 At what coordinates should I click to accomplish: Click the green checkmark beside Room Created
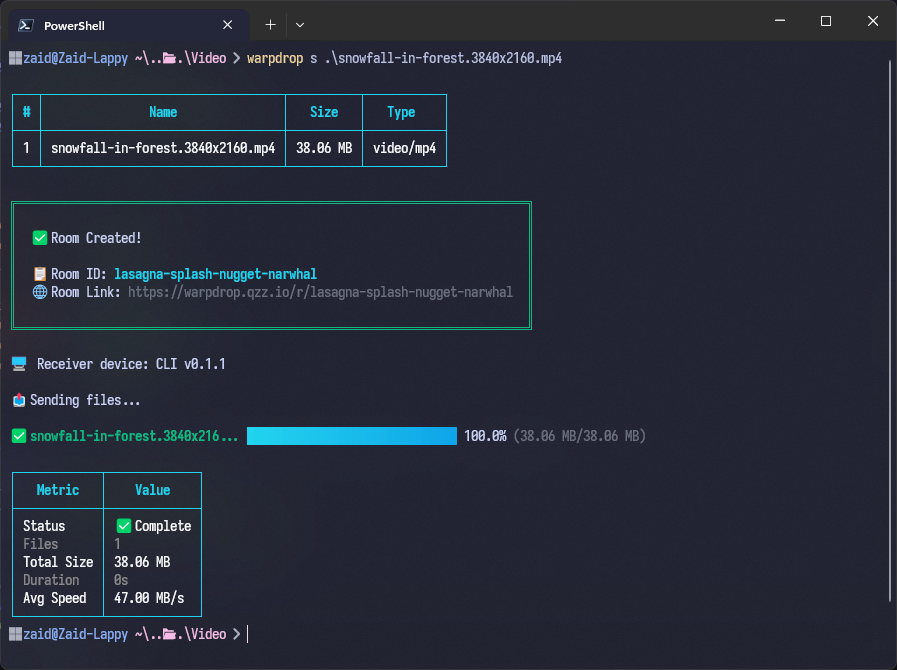pos(38,238)
